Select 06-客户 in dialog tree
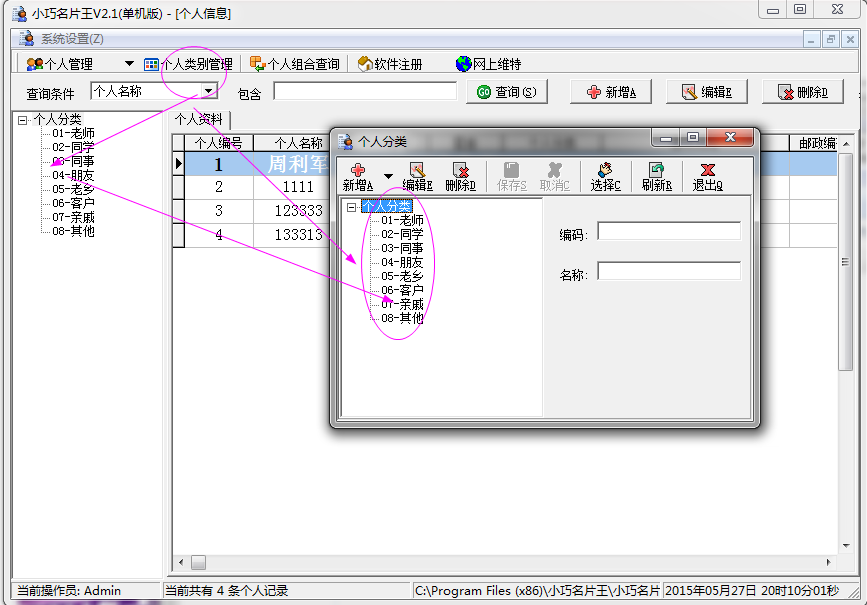The width and height of the screenshot is (867, 605). click(402, 290)
